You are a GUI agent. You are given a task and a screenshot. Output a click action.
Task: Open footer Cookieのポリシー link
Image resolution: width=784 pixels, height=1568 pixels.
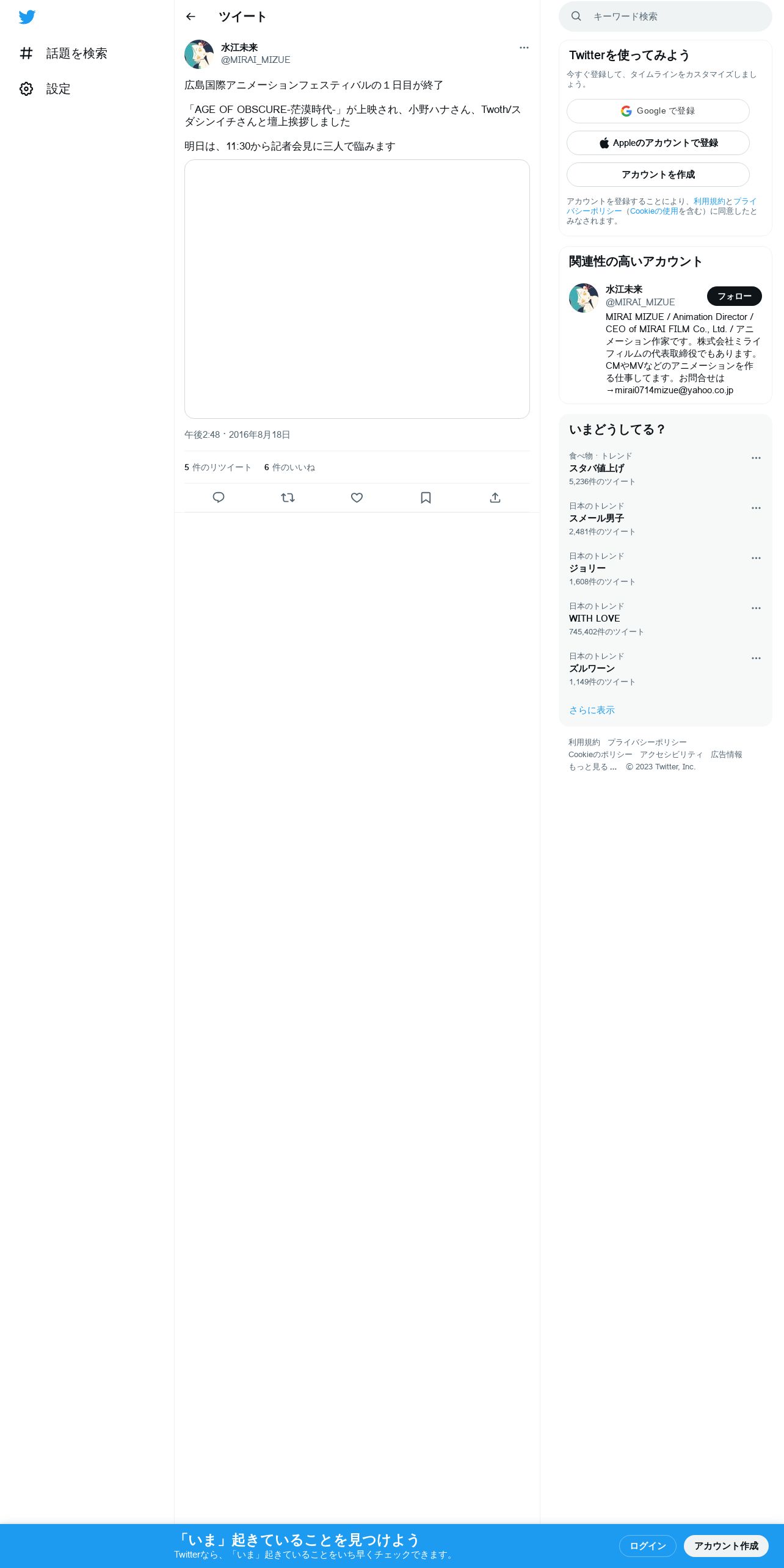(x=600, y=755)
